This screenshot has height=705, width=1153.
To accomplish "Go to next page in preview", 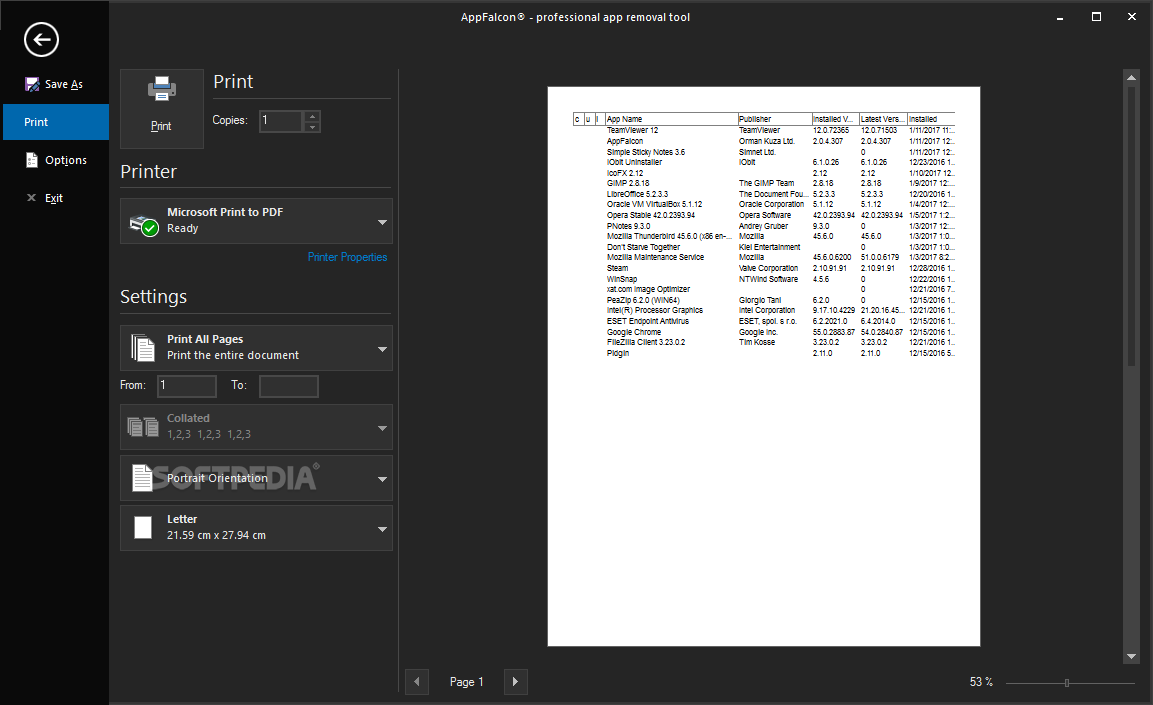I will [x=515, y=681].
